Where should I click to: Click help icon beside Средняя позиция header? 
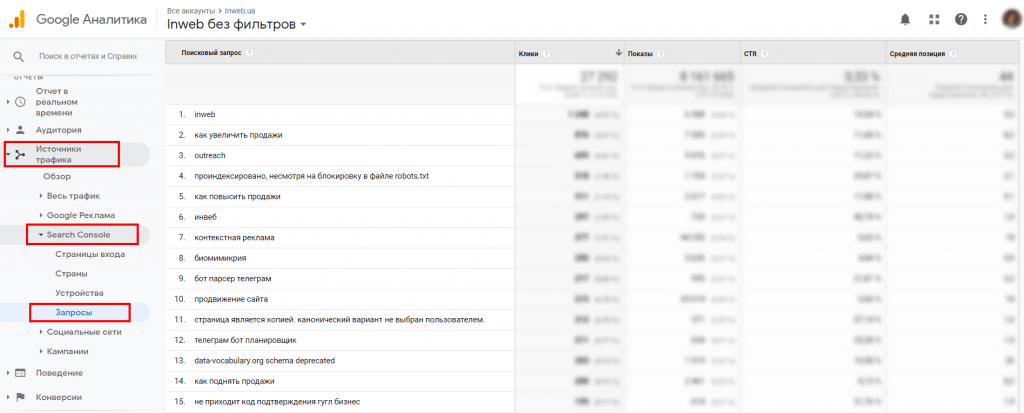(953, 54)
